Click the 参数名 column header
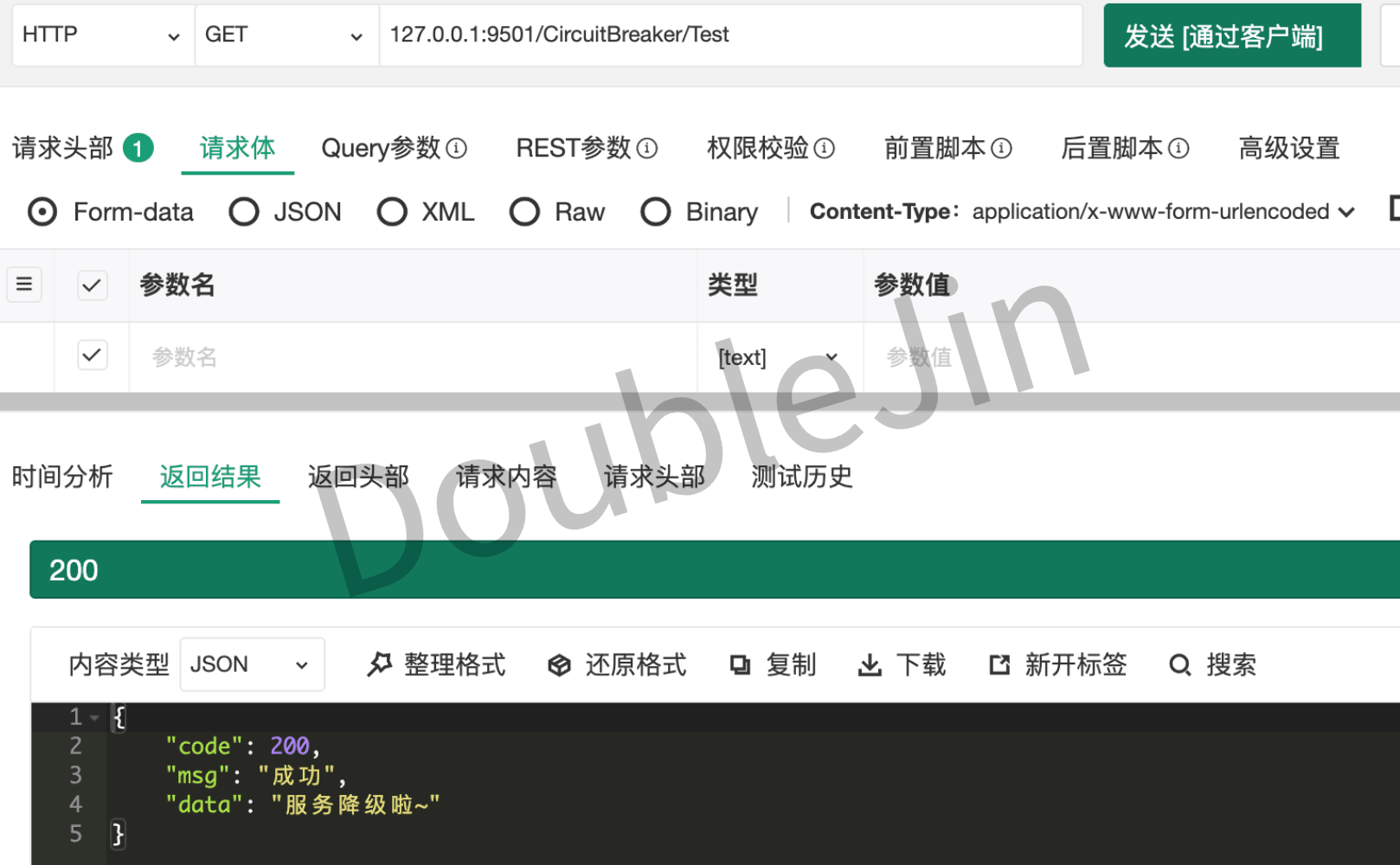1400x865 pixels. point(177,285)
